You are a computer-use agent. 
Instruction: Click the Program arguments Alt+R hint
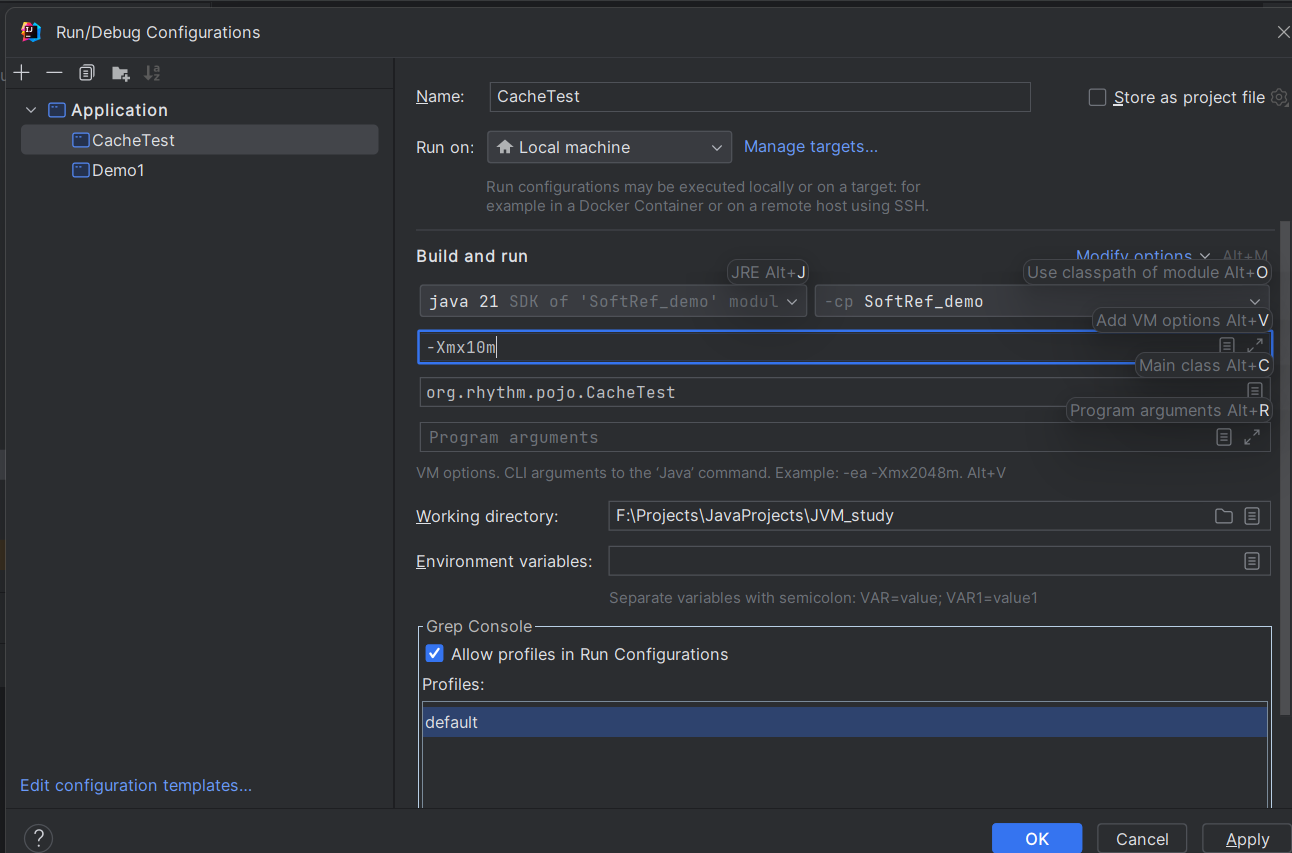1169,410
